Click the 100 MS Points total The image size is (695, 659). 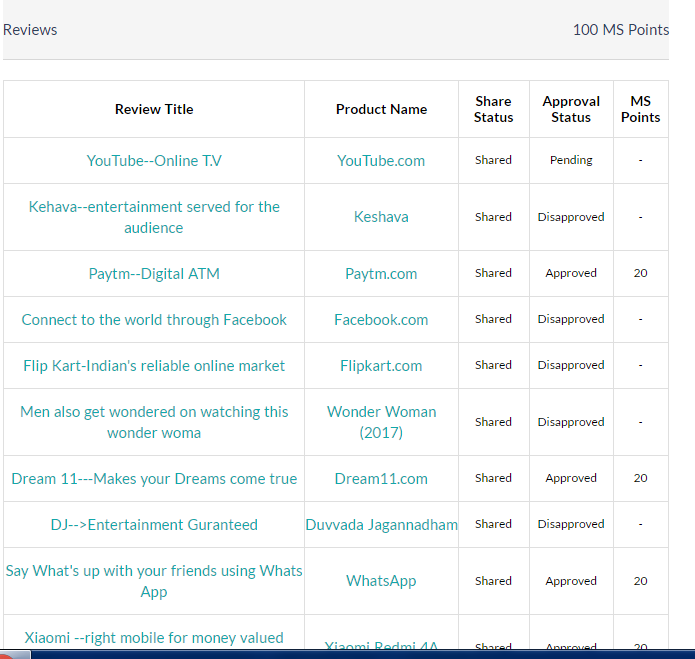click(621, 30)
